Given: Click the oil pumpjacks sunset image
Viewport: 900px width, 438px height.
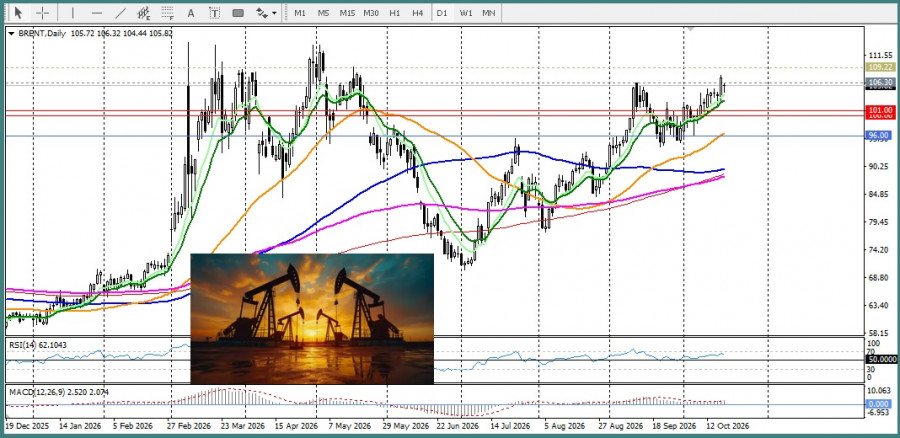Looking at the screenshot, I should tap(312, 319).
